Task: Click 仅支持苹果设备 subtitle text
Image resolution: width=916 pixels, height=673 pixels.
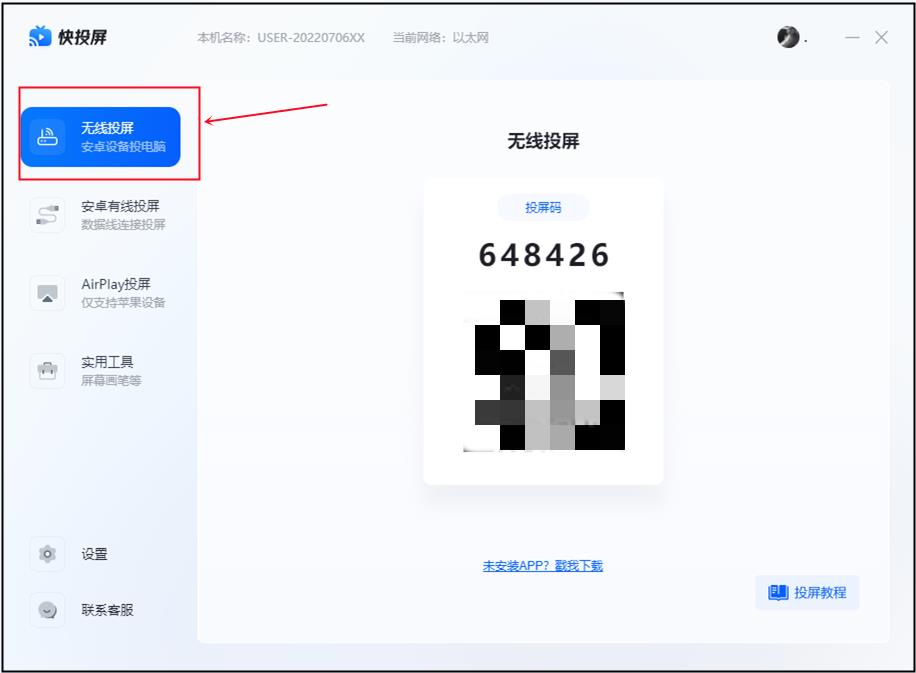Action: [x=123, y=302]
